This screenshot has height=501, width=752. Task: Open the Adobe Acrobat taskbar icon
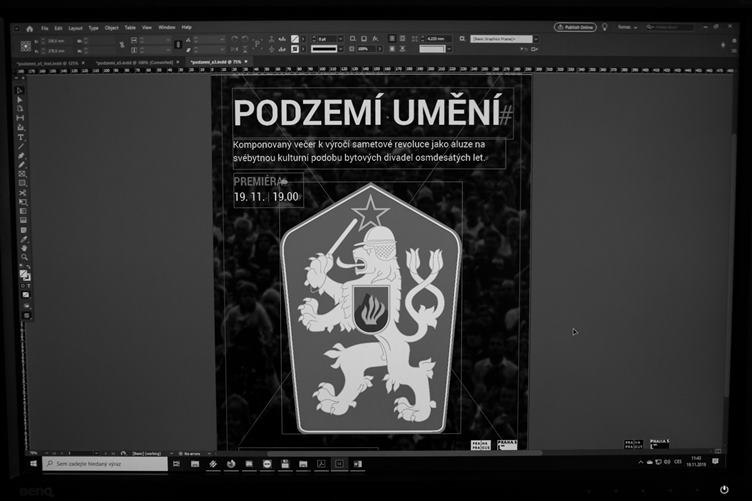[x=321, y=464]
